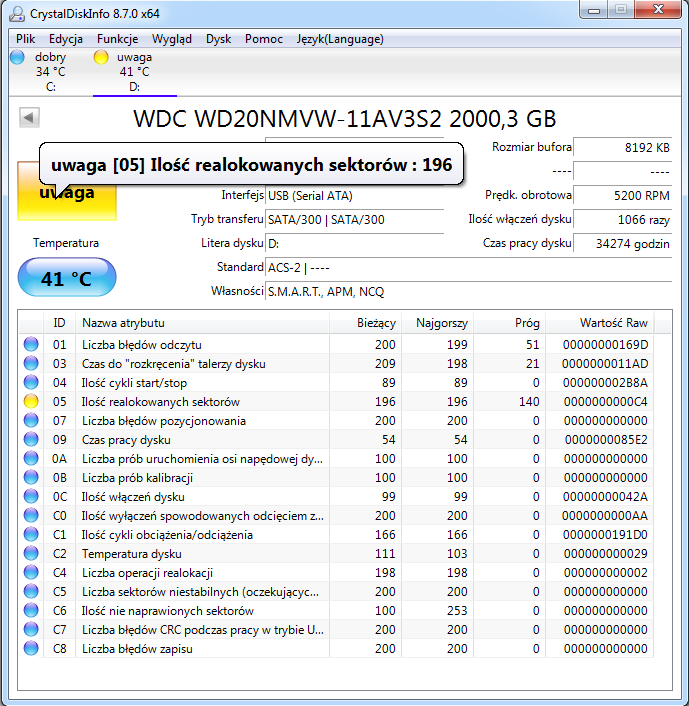This screenshot has height=706, width=689.
Task: Open the Edycja menu
Action: click(66, 39)
